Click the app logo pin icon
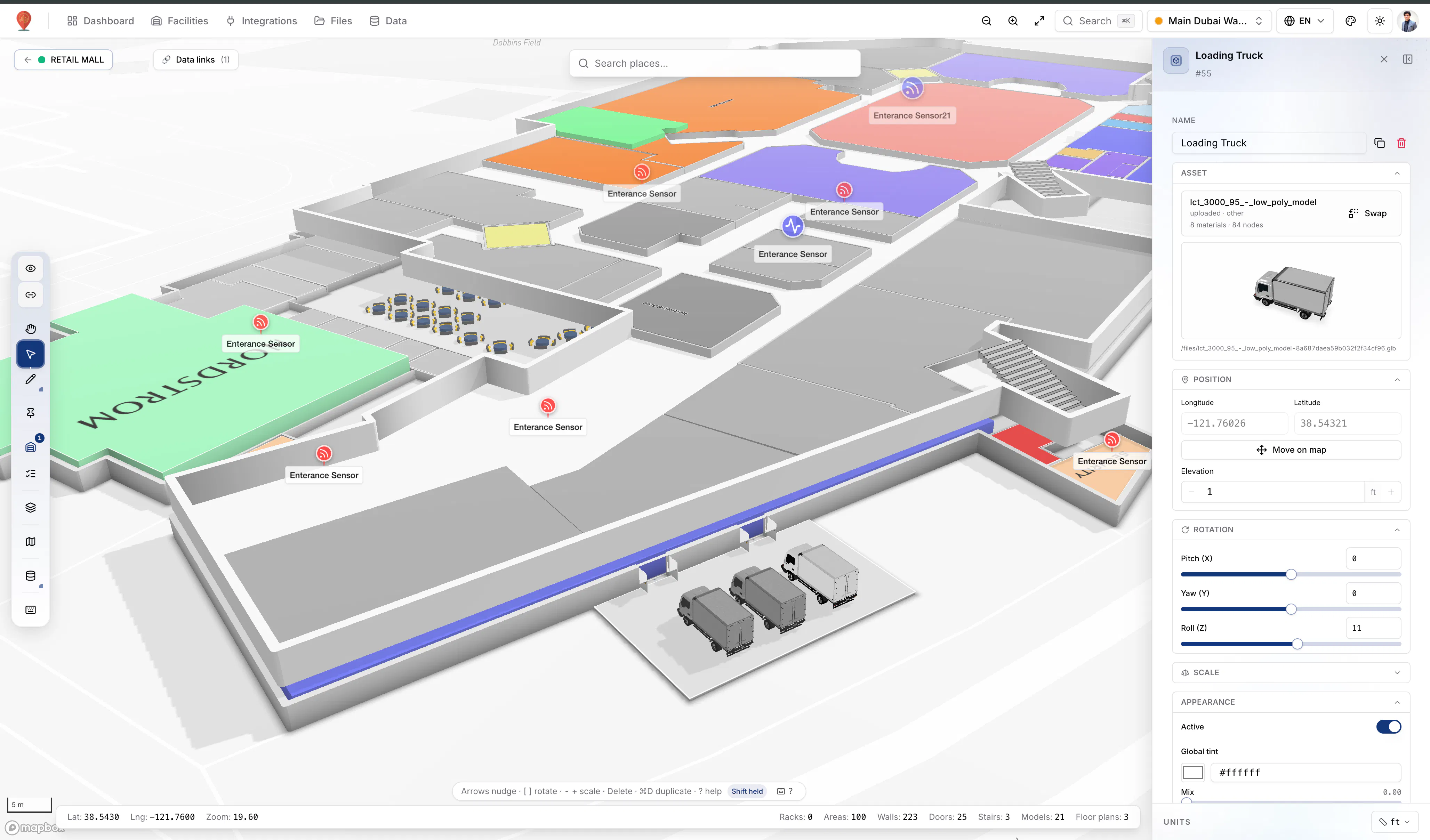Viewport: 1430px width, 840px height. (24, 21)
